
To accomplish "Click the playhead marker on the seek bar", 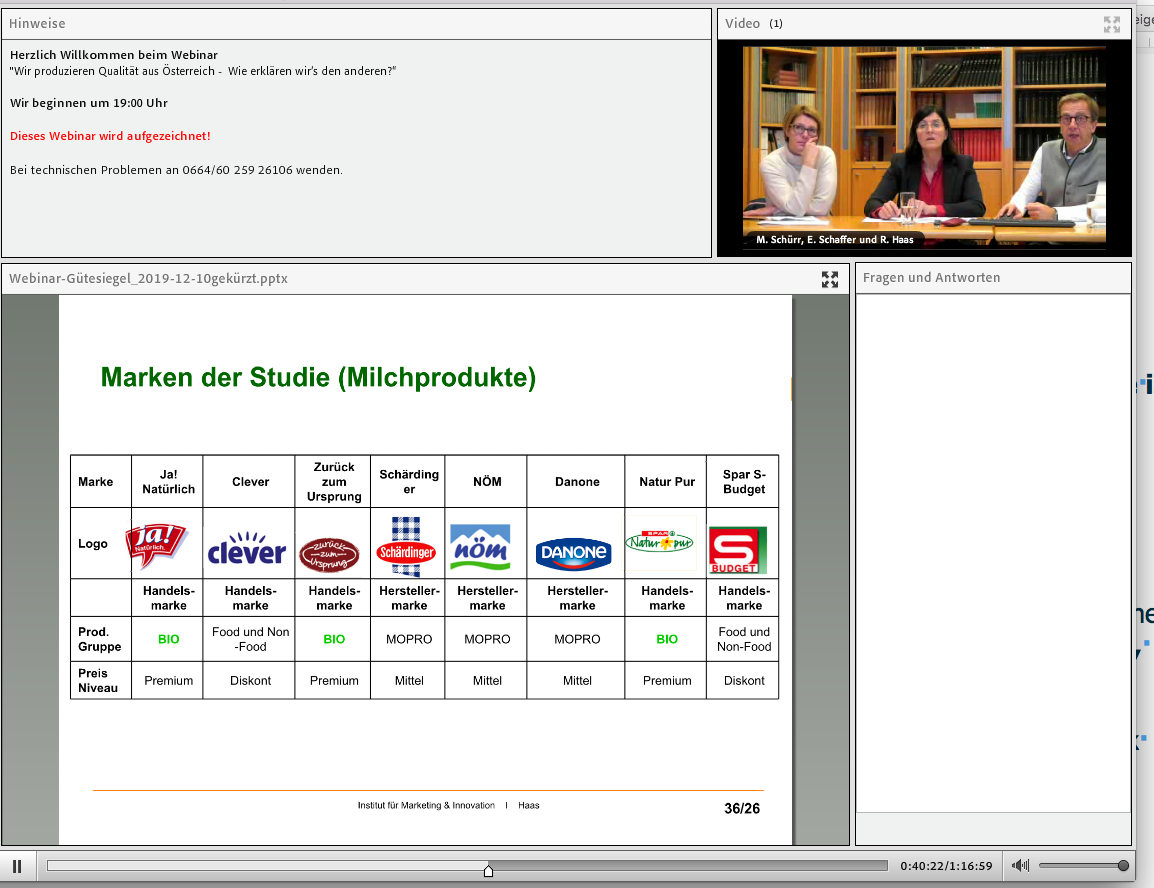I will [x=488, y=869].
